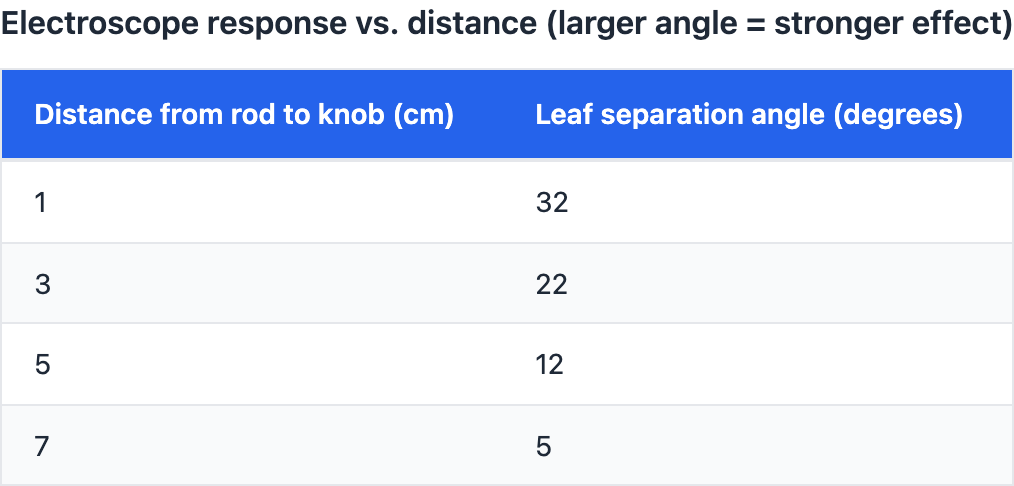Click the angle cell with value 12
The width and height of the screenshot is (1014, 486).
coord(550,364)
